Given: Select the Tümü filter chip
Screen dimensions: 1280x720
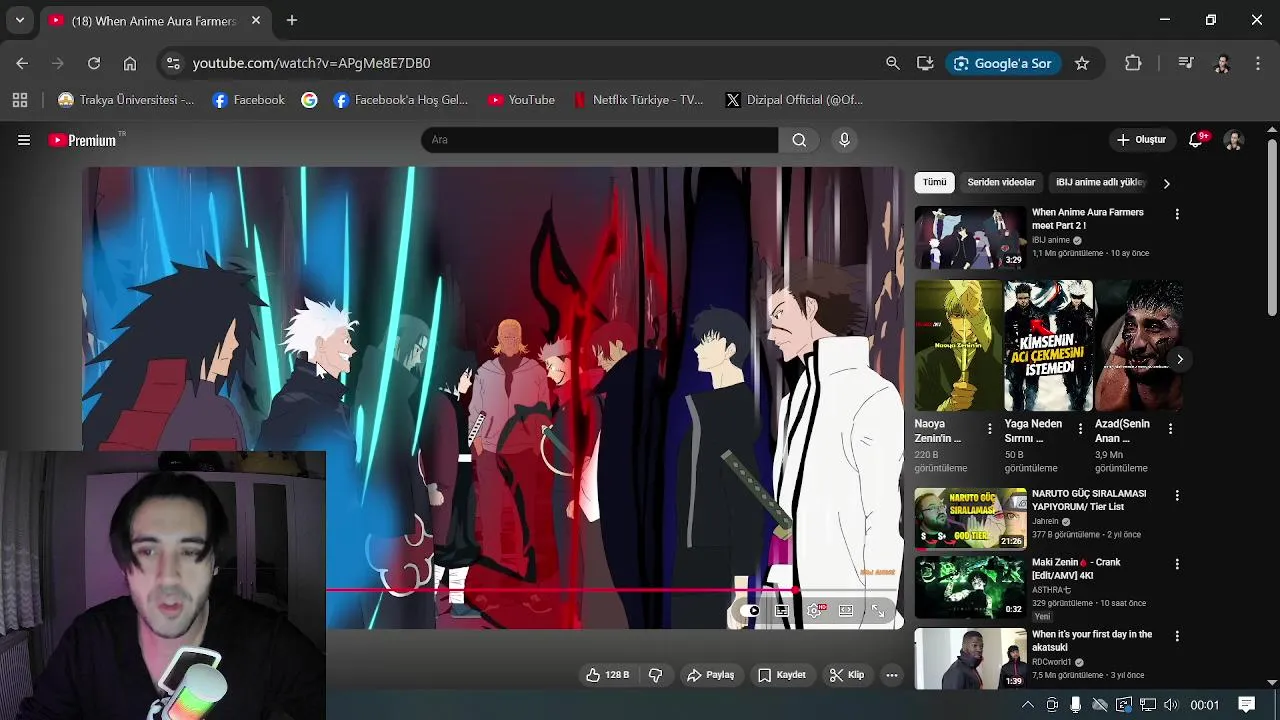Looking at the screenshot, I should 934,183.
